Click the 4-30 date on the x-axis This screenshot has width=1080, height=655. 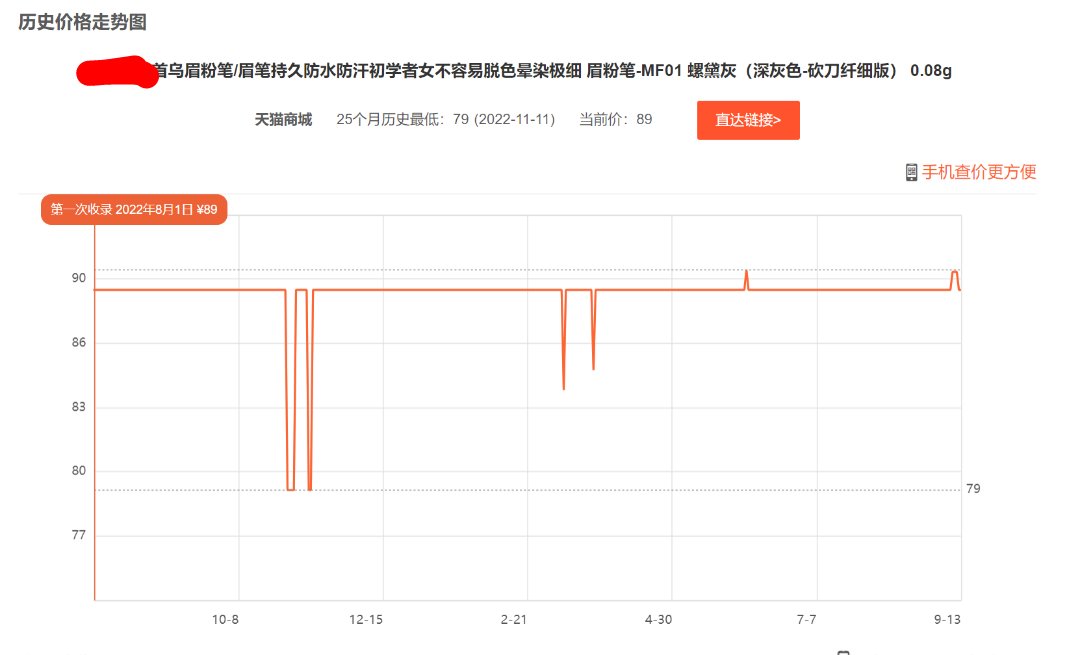pyautogui.click(x=658, y=620)
